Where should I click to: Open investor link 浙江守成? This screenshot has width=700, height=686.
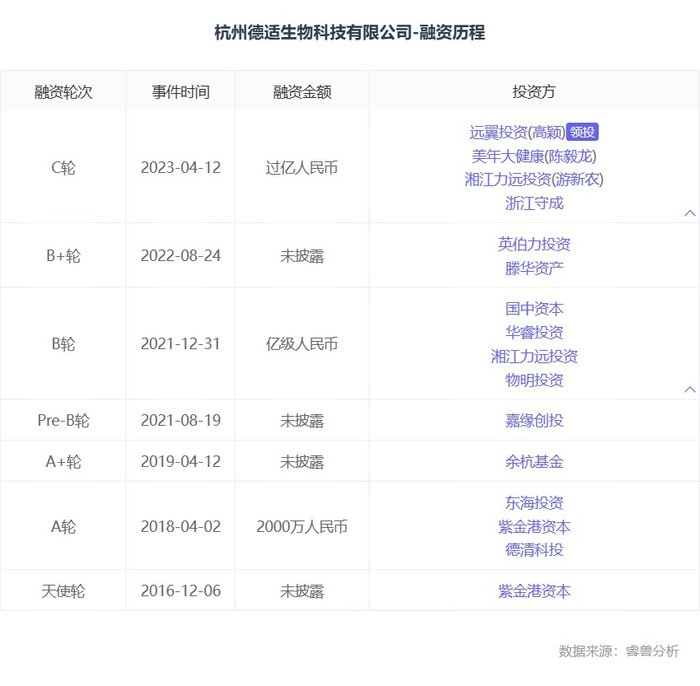[534, 204]
